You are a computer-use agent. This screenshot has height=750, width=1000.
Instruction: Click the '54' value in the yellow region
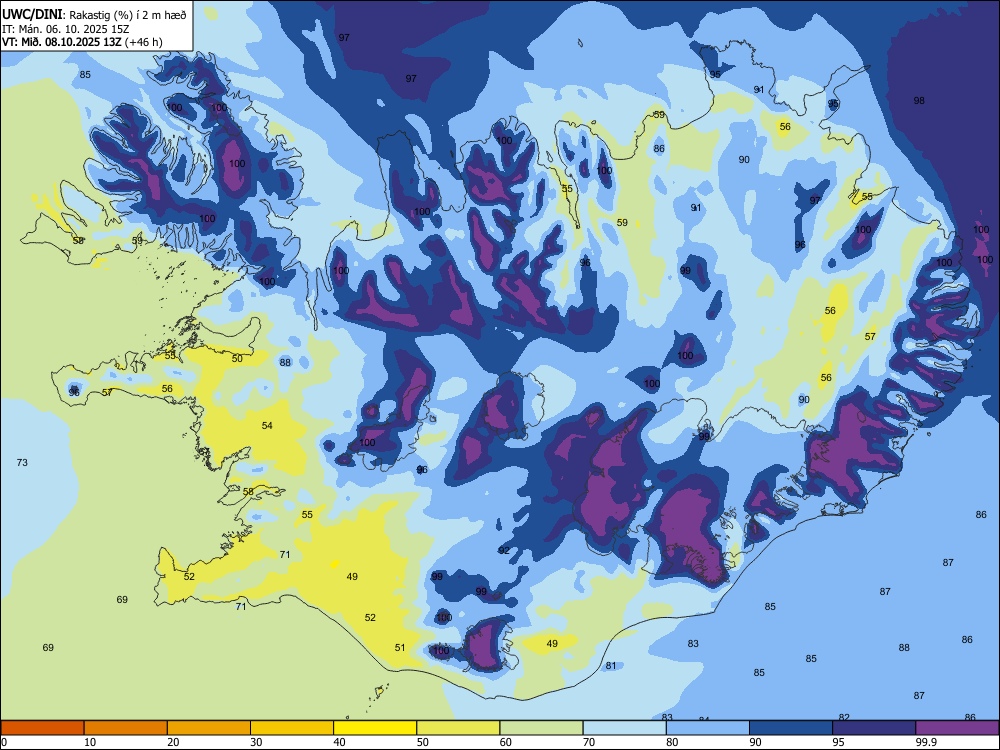click(x=267, y=425)
